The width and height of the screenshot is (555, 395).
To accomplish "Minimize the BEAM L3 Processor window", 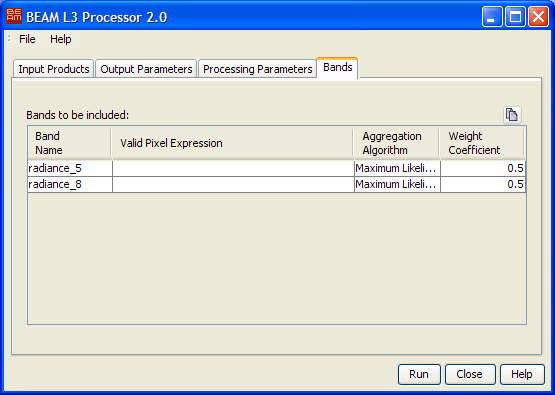I will (x=492, y=17).
